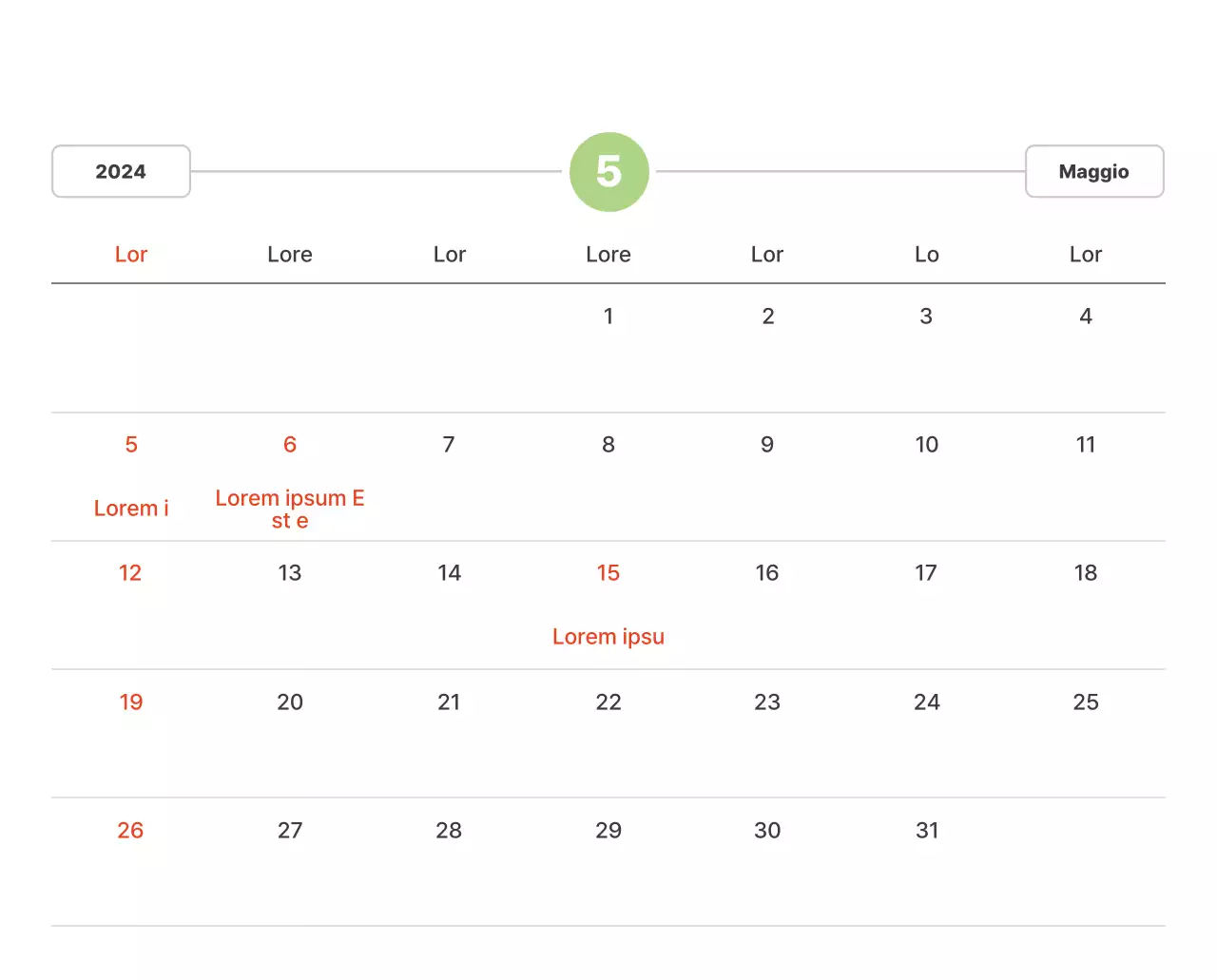
Task: Click the 'Lo' weekday column header
Action: (926, 255)
